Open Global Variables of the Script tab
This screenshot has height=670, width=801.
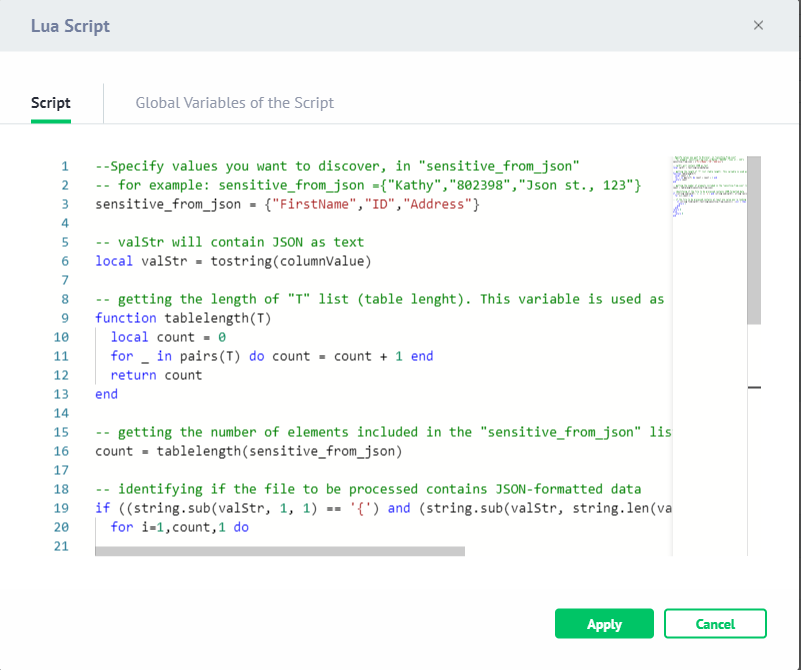click(x=234, y=103)
